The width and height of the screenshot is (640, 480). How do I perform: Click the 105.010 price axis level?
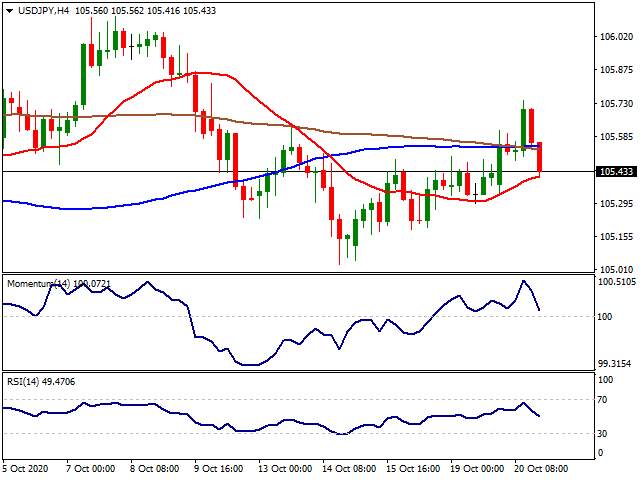(x=616, y=269)
